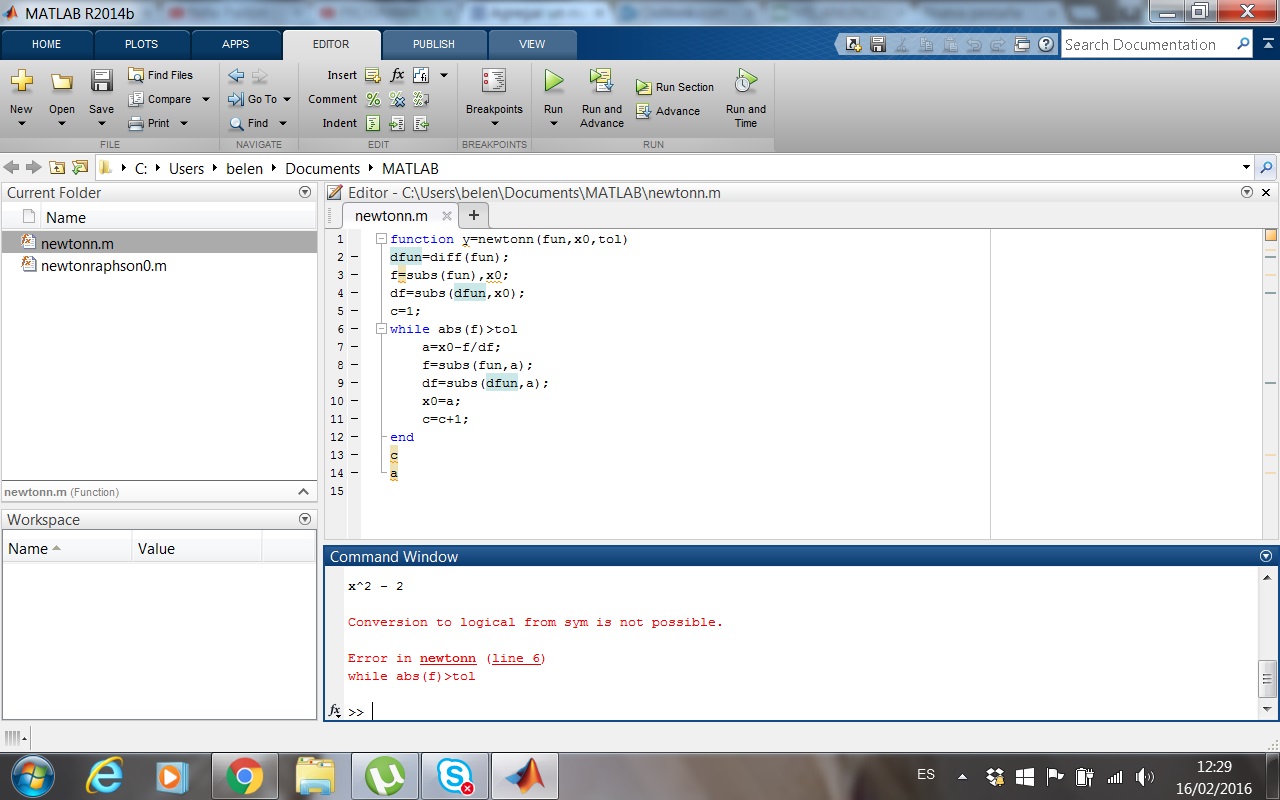Click the Windows Start button
1280x800 pixels.
[33, 776]
